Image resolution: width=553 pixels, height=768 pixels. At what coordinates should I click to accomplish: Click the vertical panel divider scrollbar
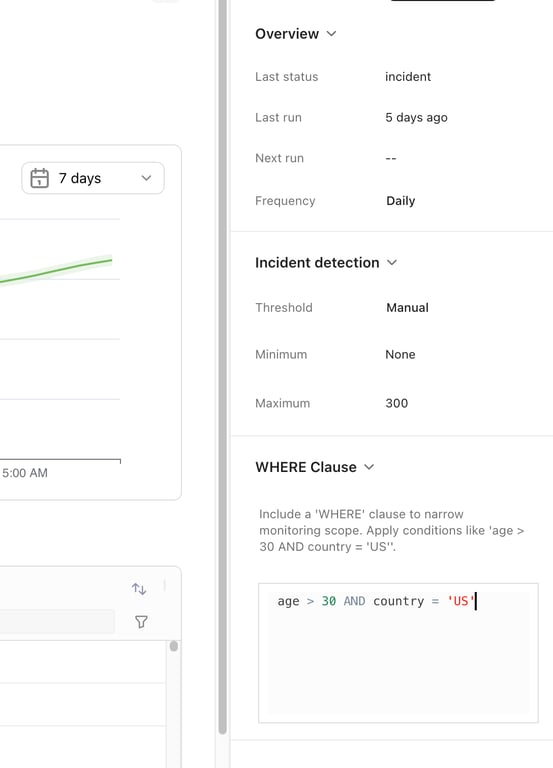click(222, 367)
